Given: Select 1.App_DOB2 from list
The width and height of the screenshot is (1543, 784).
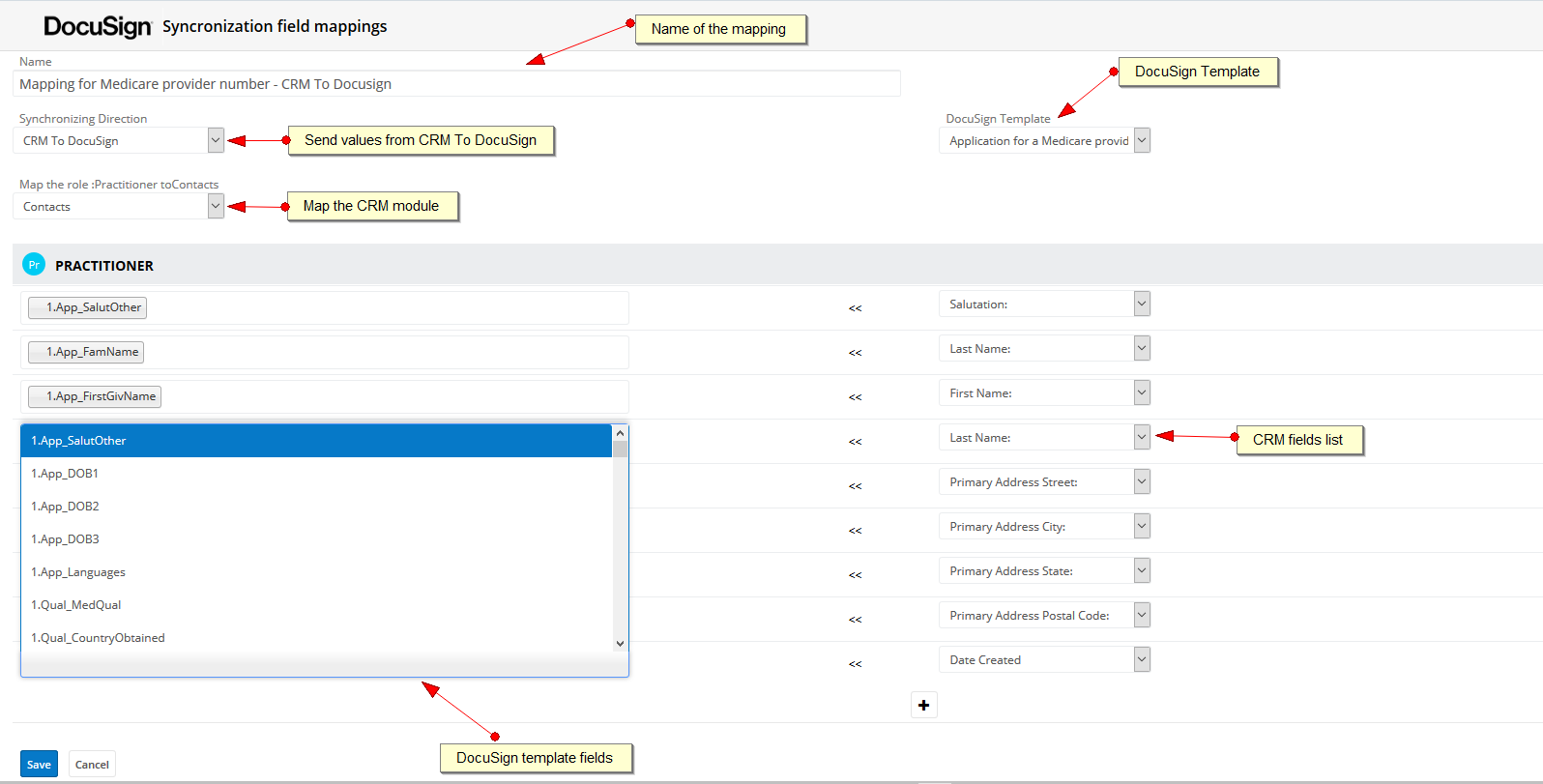Looking at the screenshot, I should pos(317,507).
